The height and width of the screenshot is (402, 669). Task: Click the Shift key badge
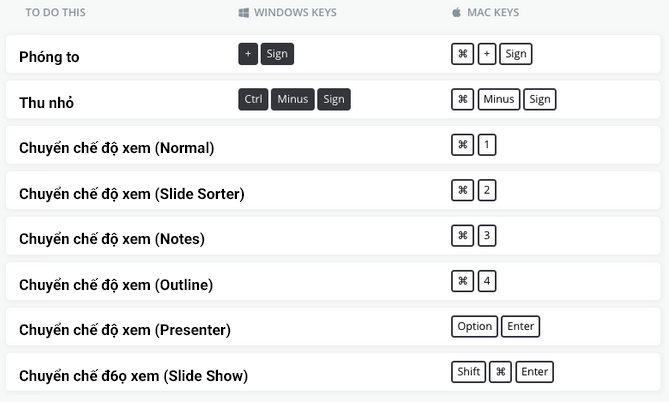tap(469, 372)
